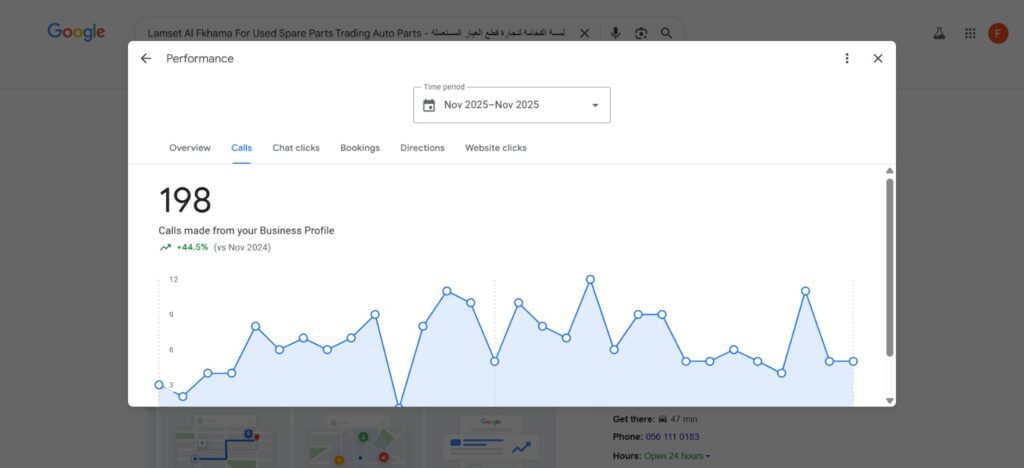Click the magnifier search icon

(x=667, y=33)
